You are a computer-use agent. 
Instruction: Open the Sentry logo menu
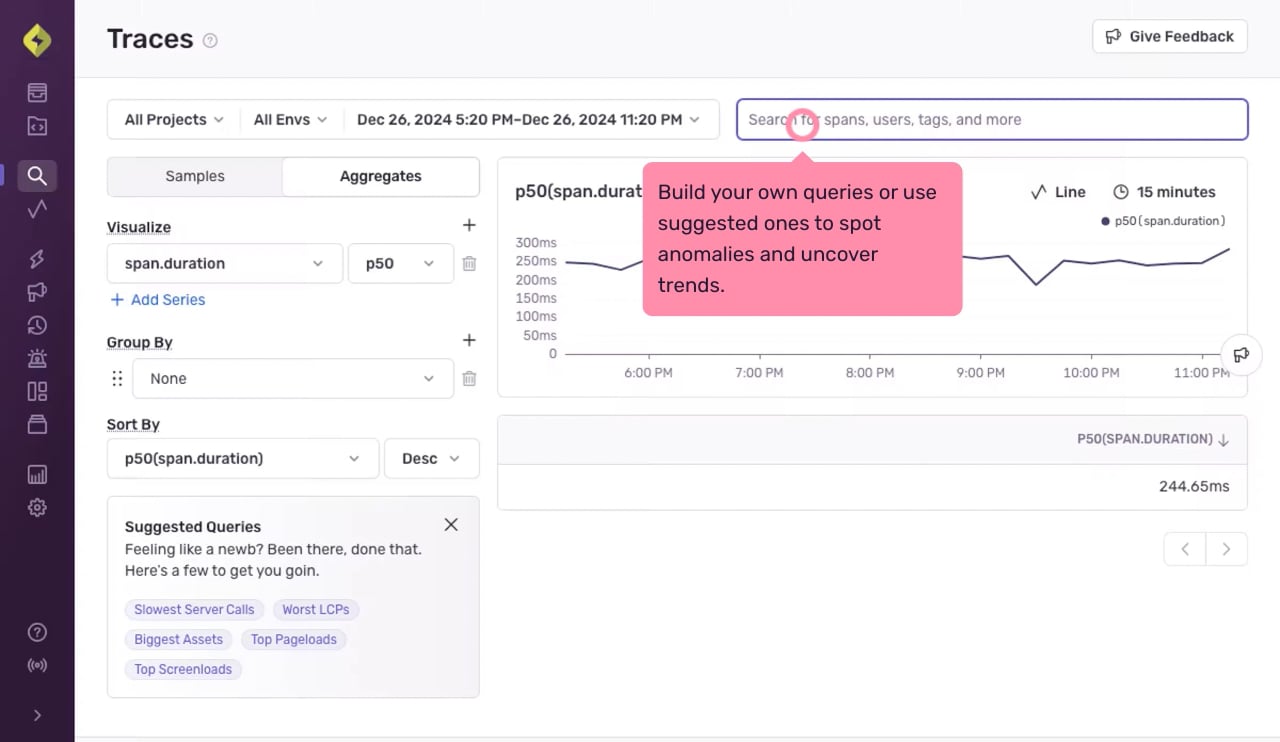pos(37,40)
